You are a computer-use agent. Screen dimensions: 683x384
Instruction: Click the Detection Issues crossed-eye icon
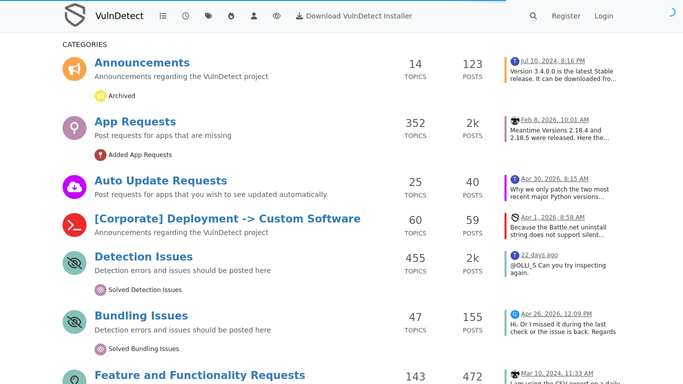pyautogui.click(x=74, y=263)
